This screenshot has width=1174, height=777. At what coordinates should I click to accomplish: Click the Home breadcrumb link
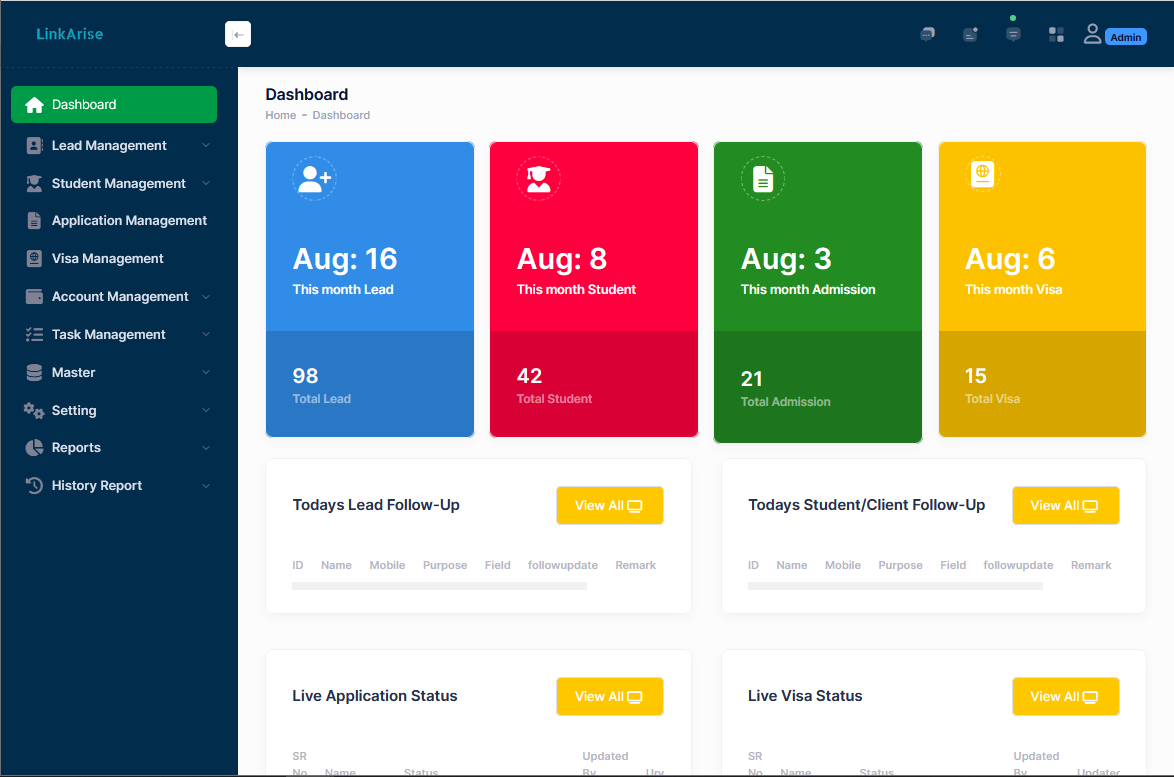pos(280,116)
